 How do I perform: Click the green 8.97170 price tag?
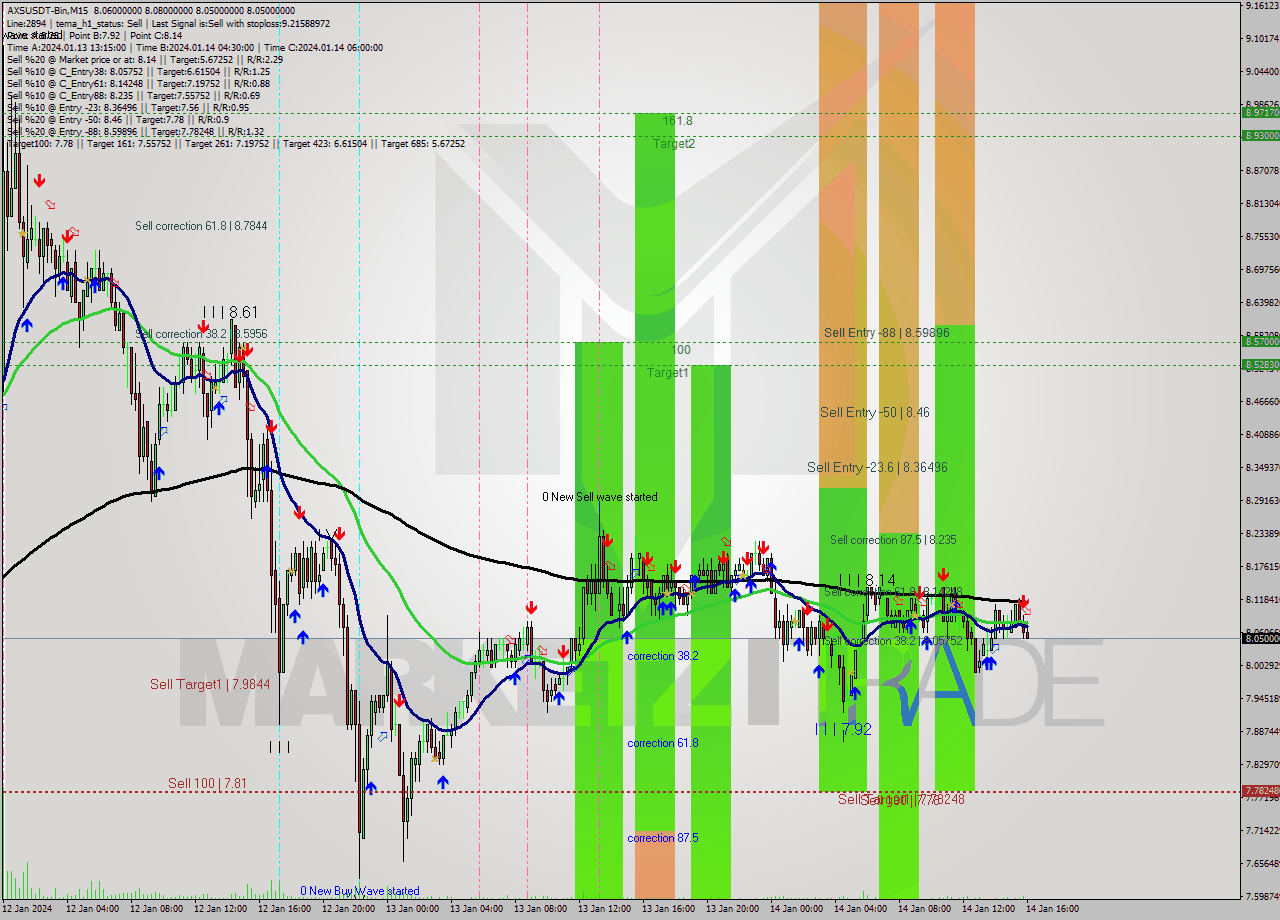pos(1261,113)
